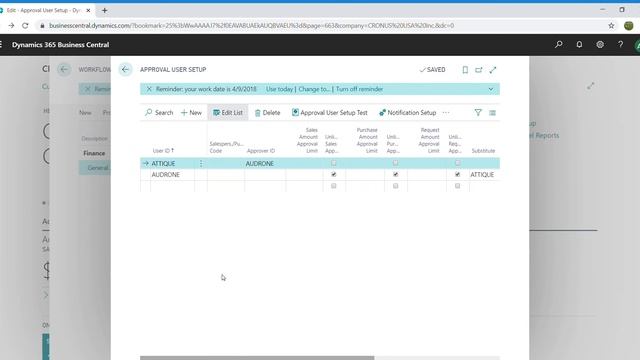Toggle the list view layout icon
Screen dimensions: 640x360
[x=492, y=113]
